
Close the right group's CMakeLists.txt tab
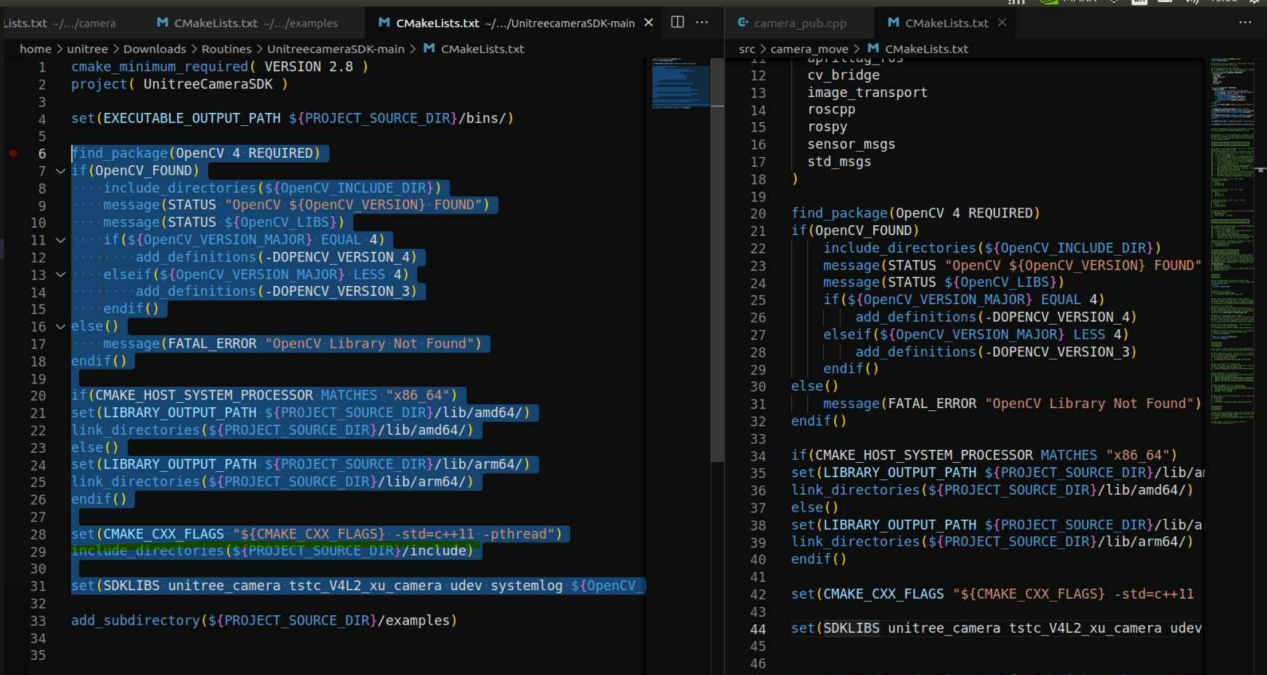1002,23
